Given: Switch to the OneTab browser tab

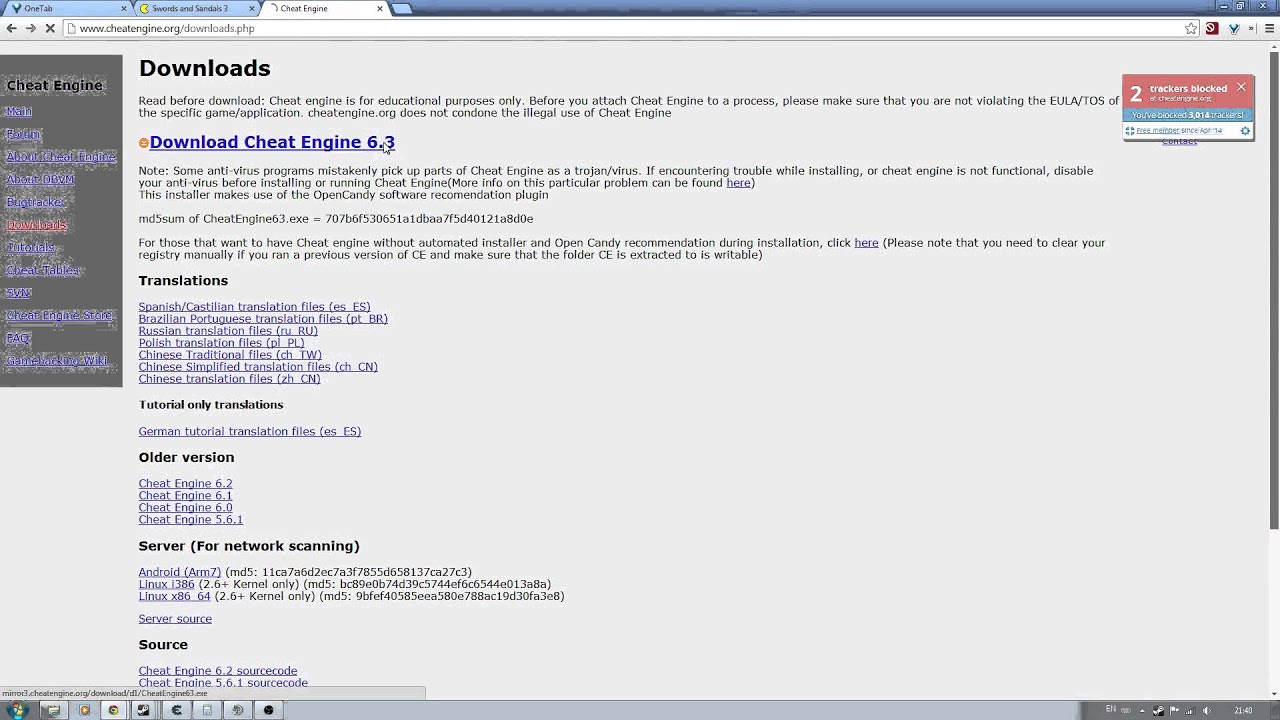Looking at the screenshot, I should tap(65, 9).
